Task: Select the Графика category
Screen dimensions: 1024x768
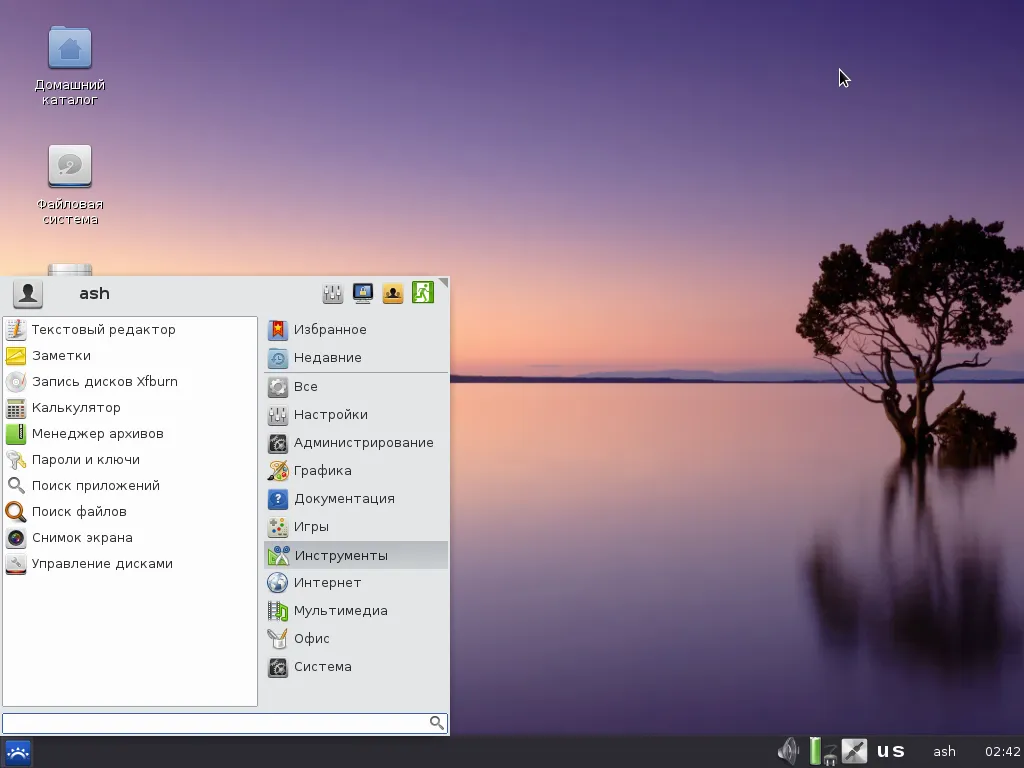Action: point(356,471)
